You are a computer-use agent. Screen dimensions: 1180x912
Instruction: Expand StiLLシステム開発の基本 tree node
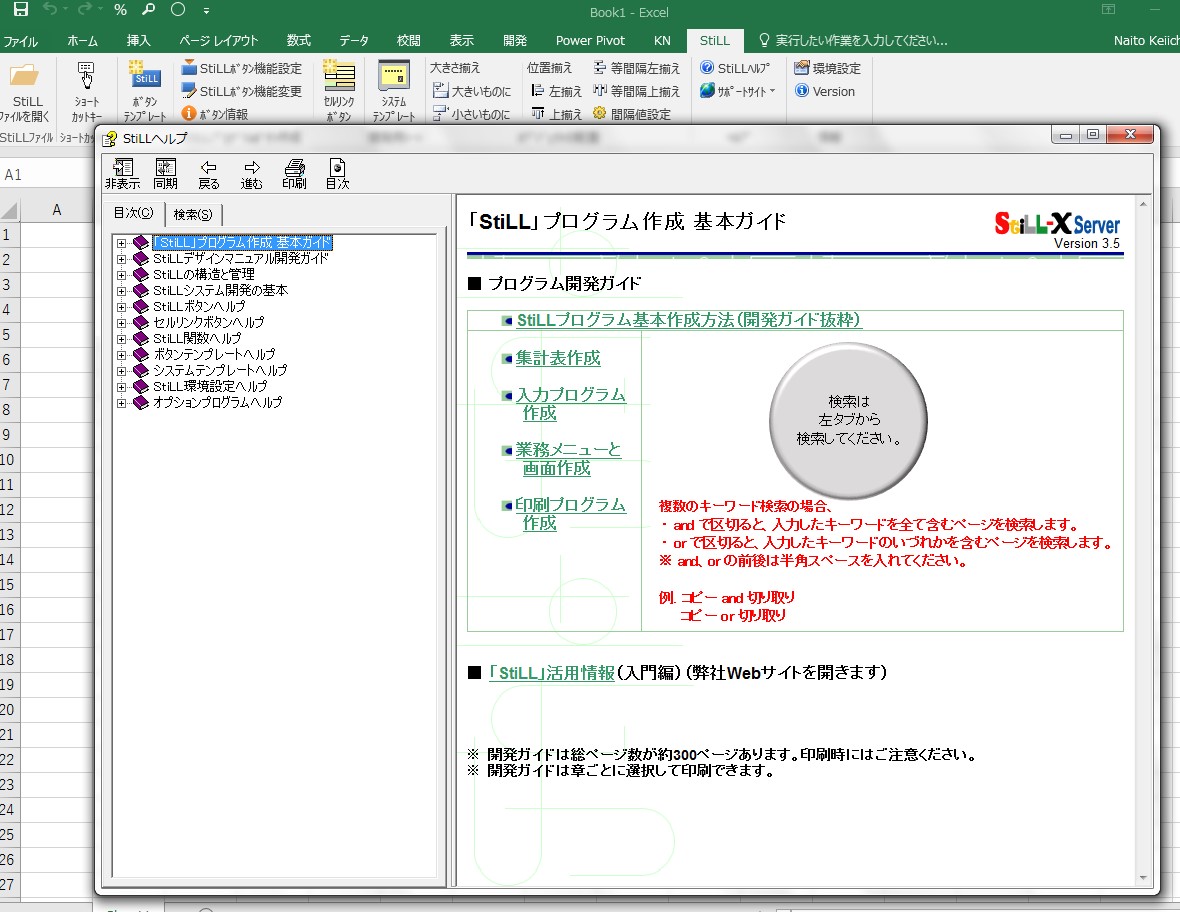click(121, 290)
